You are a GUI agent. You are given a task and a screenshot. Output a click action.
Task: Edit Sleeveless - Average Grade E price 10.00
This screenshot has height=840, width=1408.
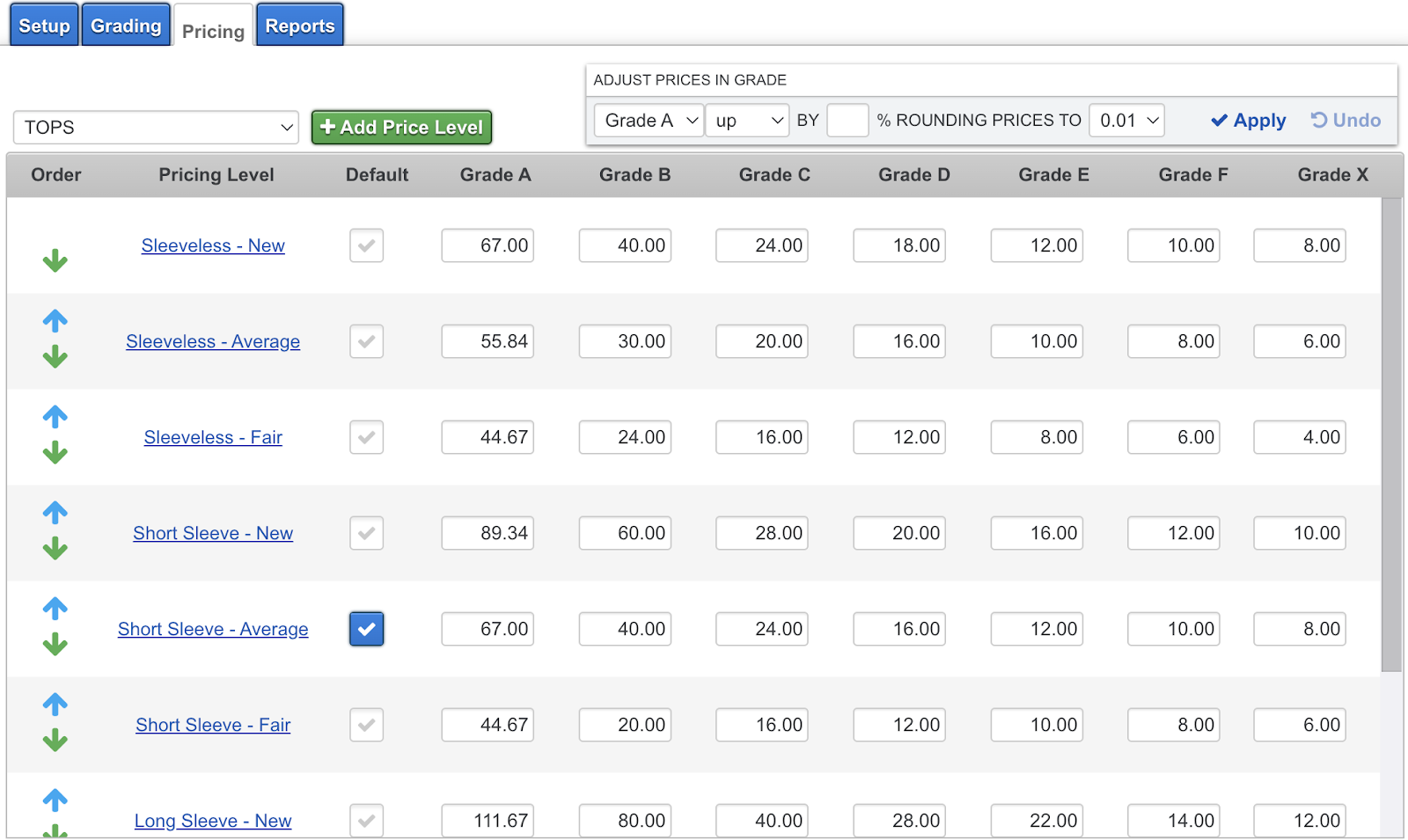point(1037,341)
